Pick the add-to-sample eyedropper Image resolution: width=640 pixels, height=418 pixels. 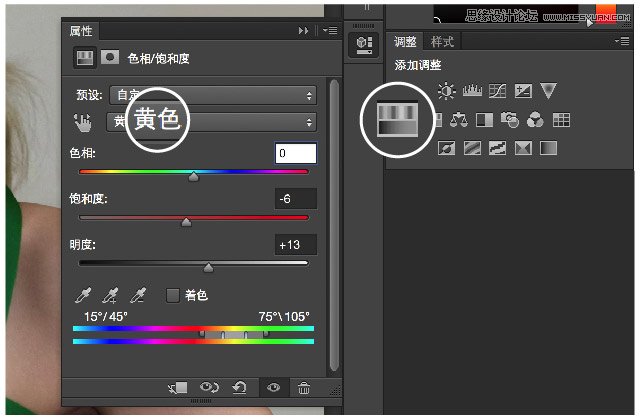click(110, 295)
